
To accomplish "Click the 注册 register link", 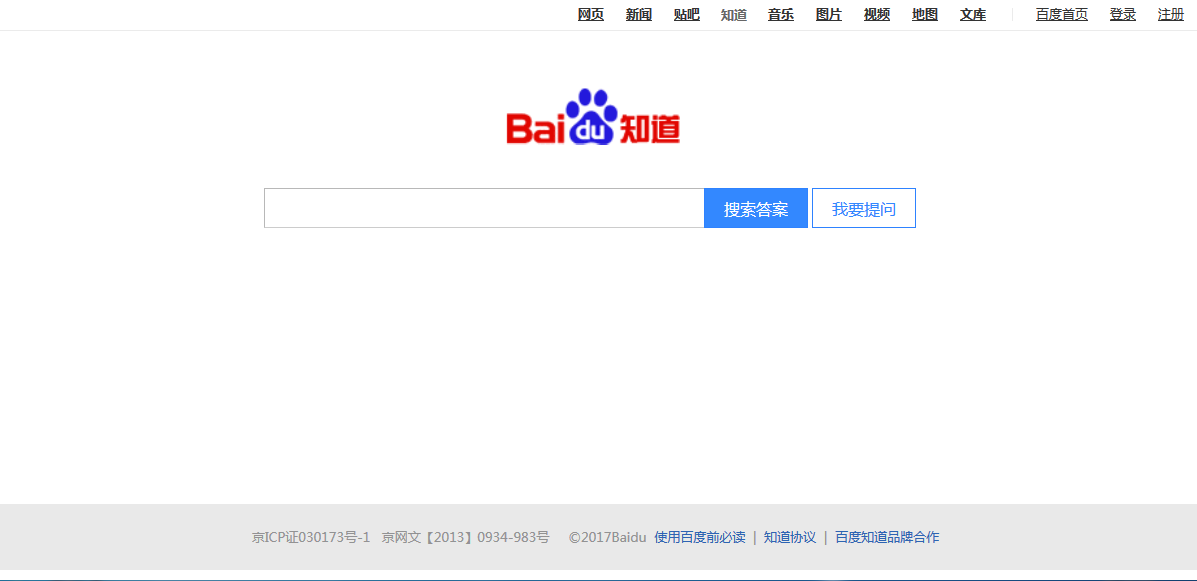I will pos(1171,15).
